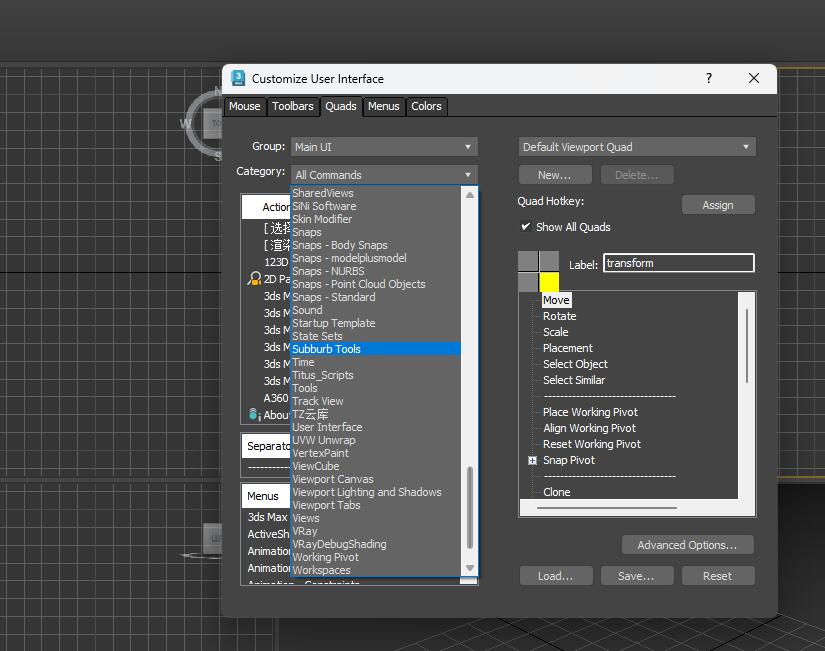This screenshot has width=825, height=651.
Task: Collapse the Category dropdown showing All Commands
Action: (x=384, y=175)
